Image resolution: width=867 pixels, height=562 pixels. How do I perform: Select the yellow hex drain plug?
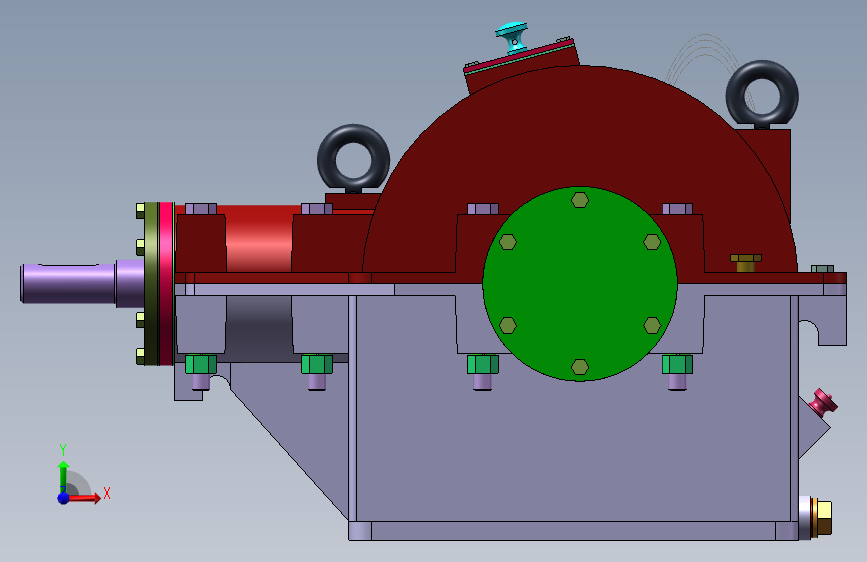[x=823, y=518]
